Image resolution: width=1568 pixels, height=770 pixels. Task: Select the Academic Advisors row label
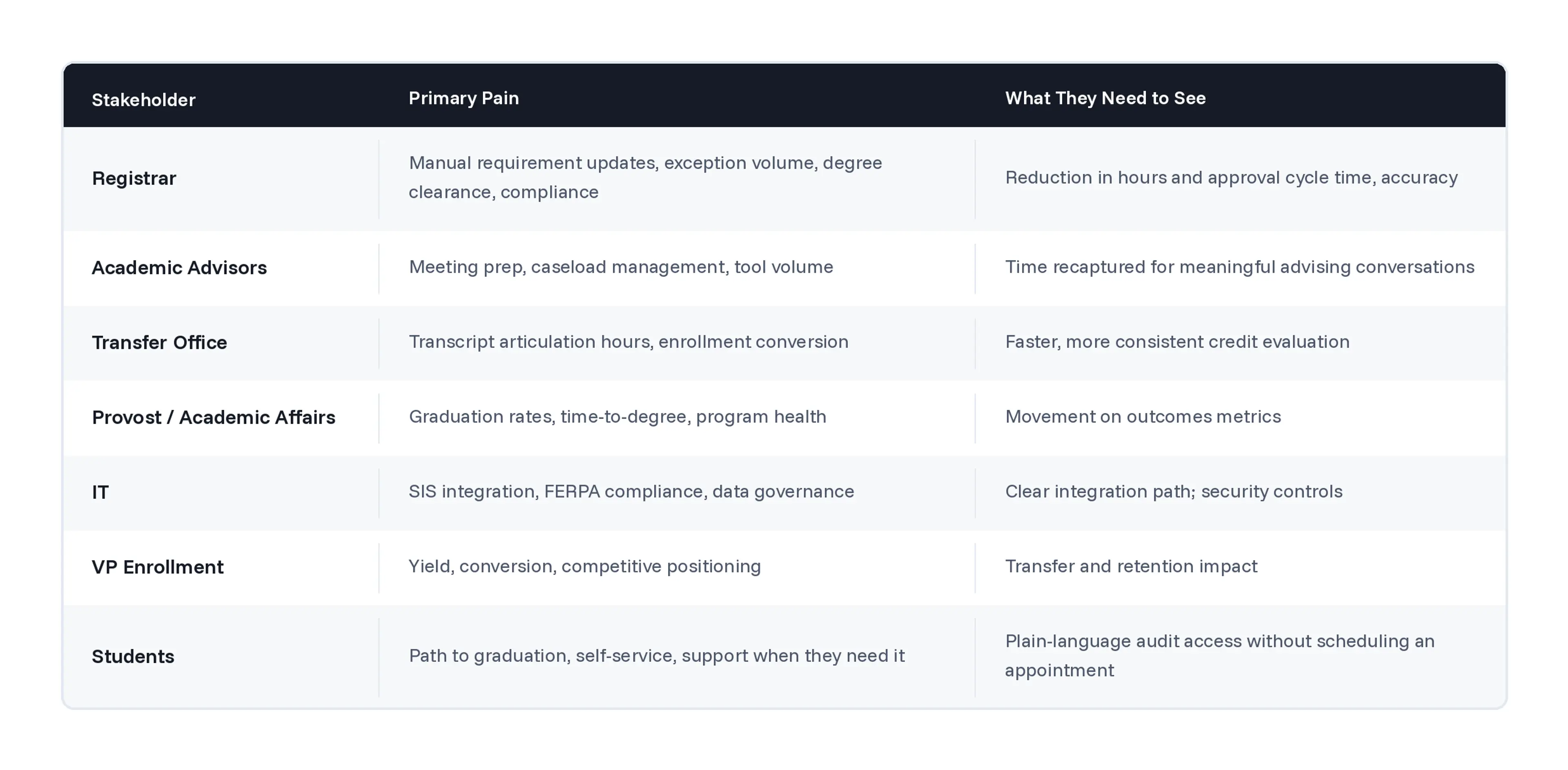(x=179, y=268)
